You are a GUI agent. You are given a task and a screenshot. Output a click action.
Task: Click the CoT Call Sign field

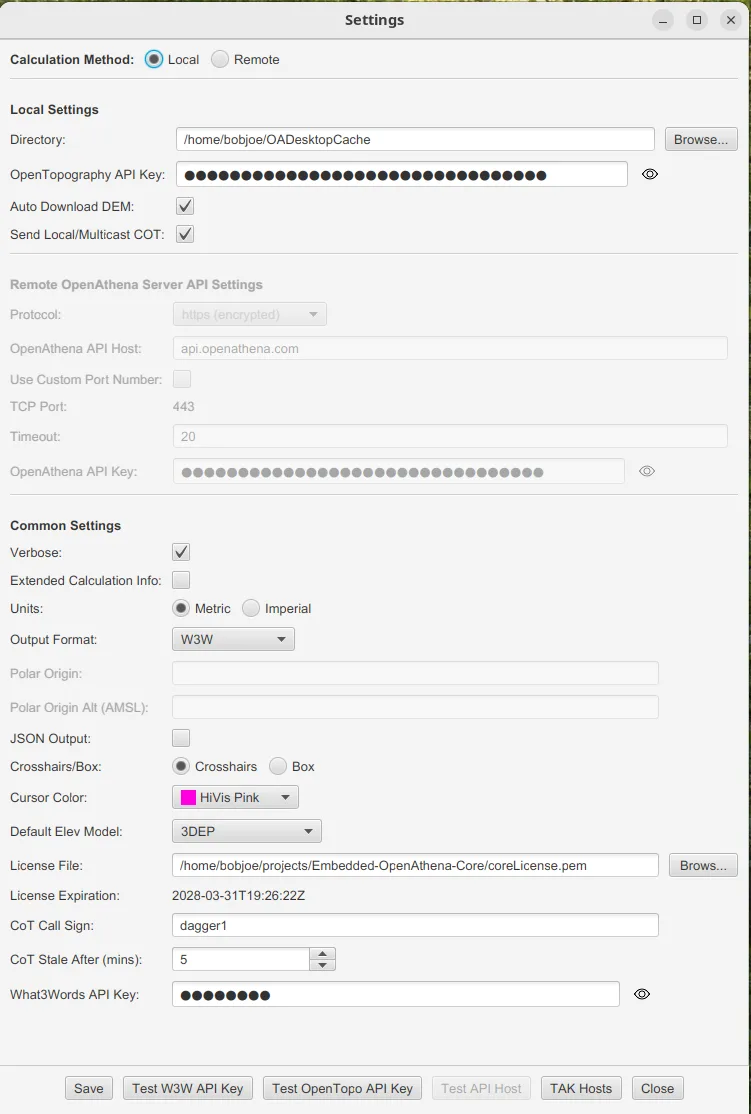[x=415, y=925]
